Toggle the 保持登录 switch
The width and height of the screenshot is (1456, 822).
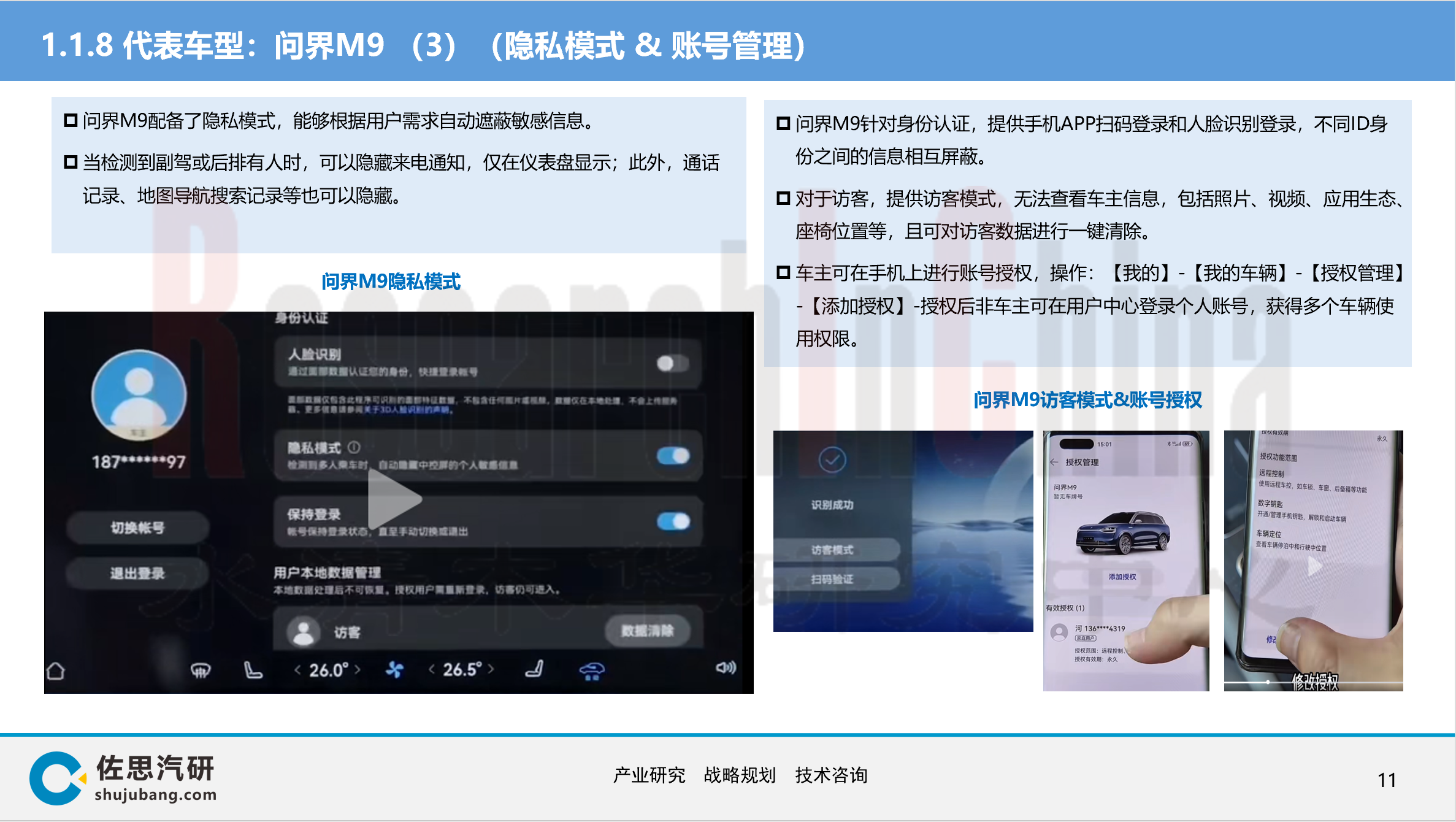(673, 521)
